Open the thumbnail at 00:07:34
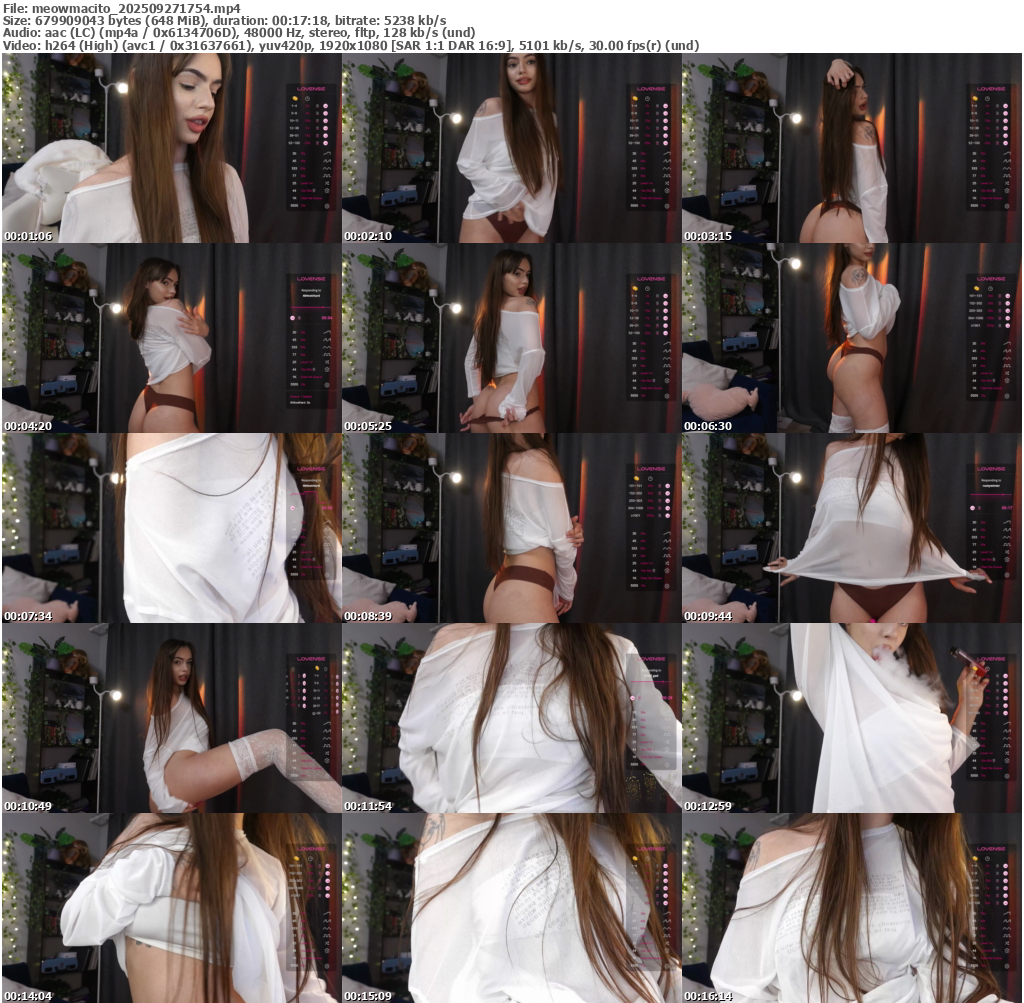The width and height of the screenshot is (1024, 1003). click(x=171, y=528)
